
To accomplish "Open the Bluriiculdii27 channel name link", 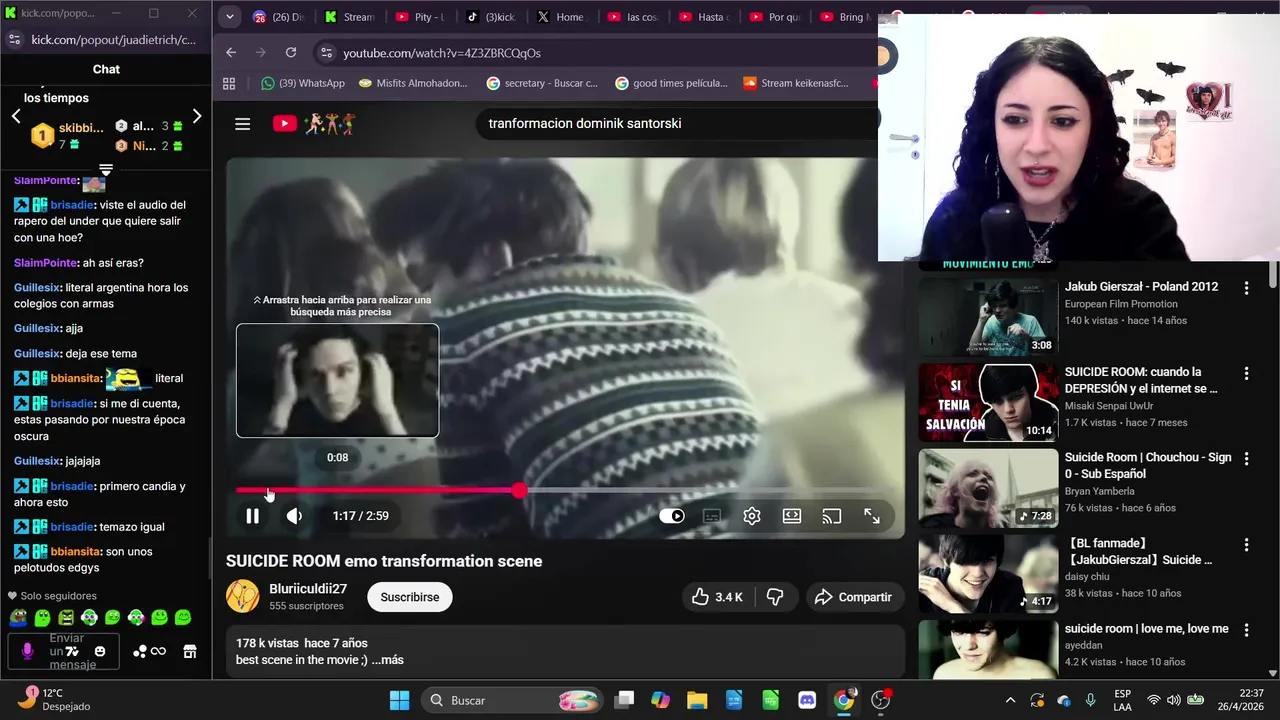I will (308, 589).
